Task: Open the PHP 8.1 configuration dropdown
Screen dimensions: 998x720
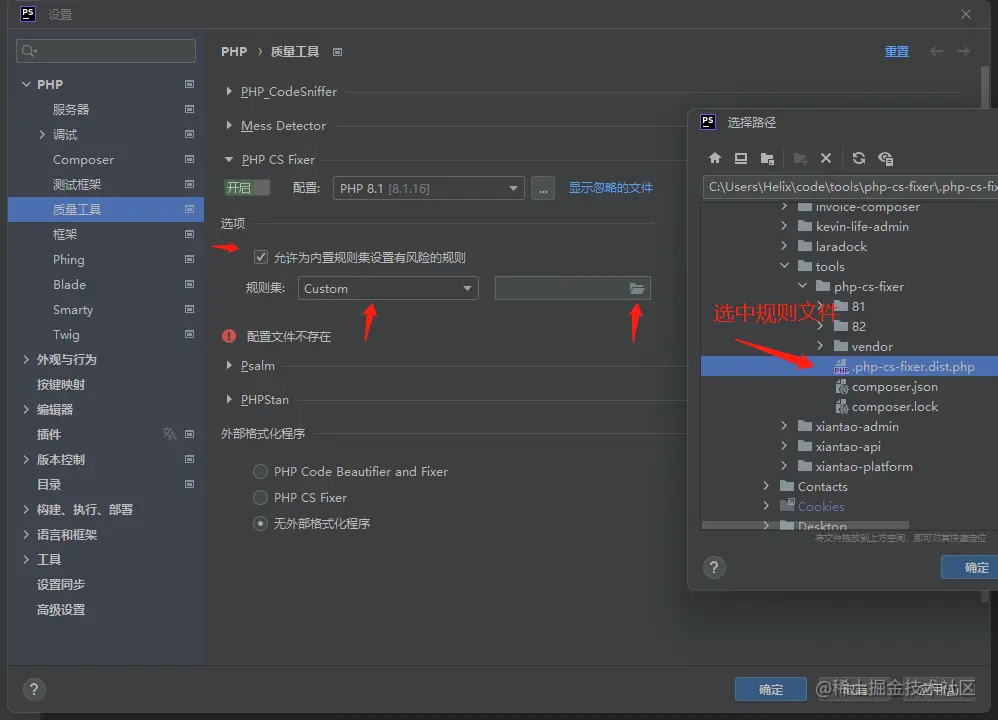Action: (x=428, y=188)
